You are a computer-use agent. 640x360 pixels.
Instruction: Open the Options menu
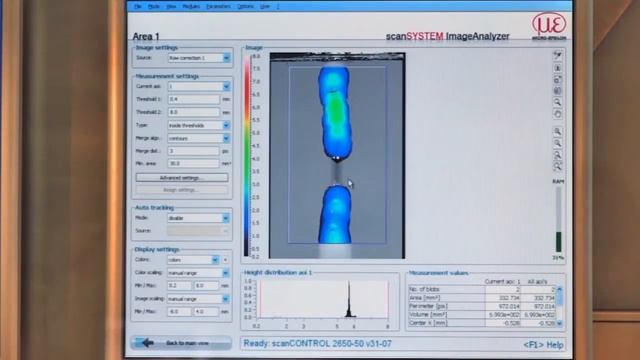click(245, 7)
